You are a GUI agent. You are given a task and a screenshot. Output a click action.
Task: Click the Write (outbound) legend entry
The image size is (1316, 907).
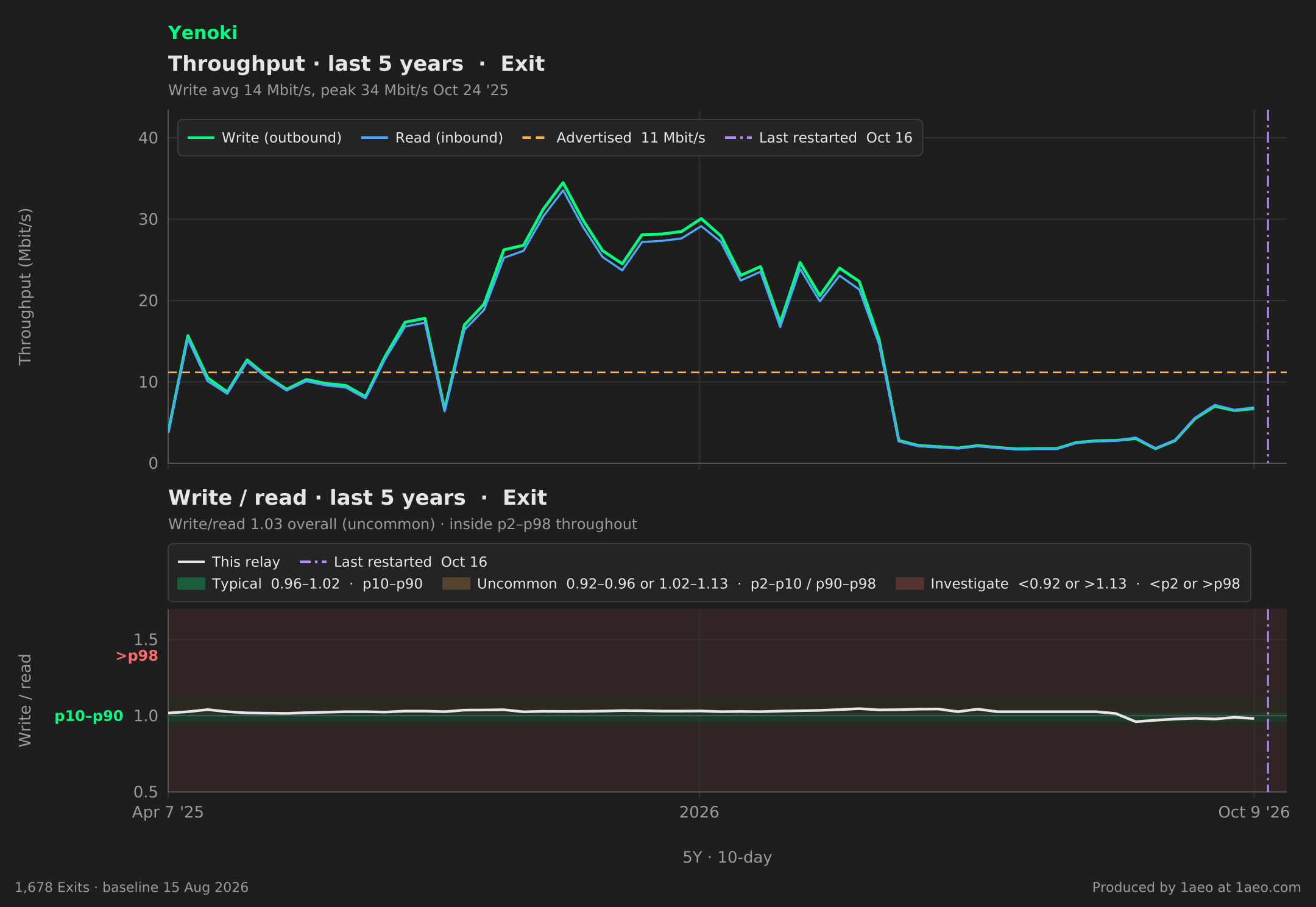pyautogui.click(x=264, y=138)
